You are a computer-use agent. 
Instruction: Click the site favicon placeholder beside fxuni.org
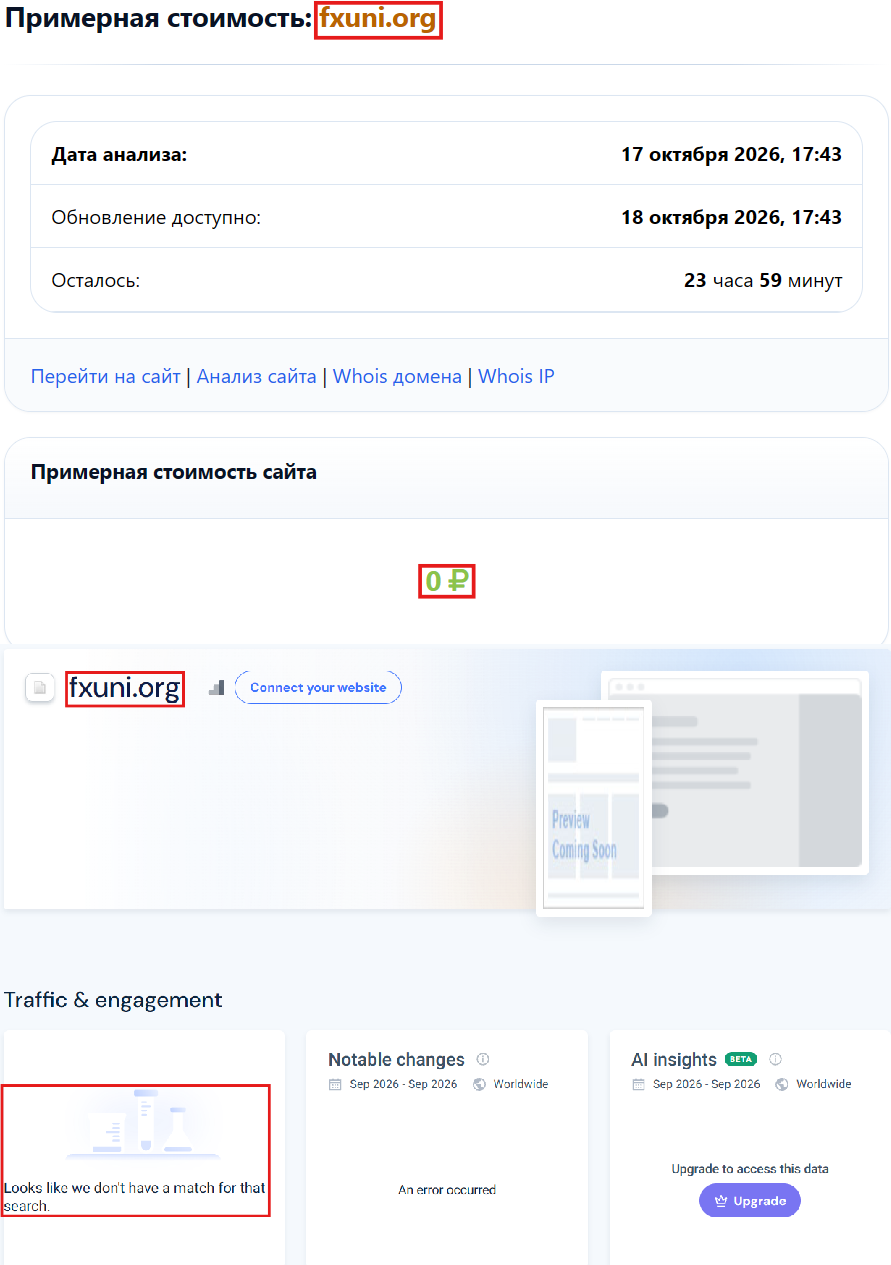tap(40, 688)
